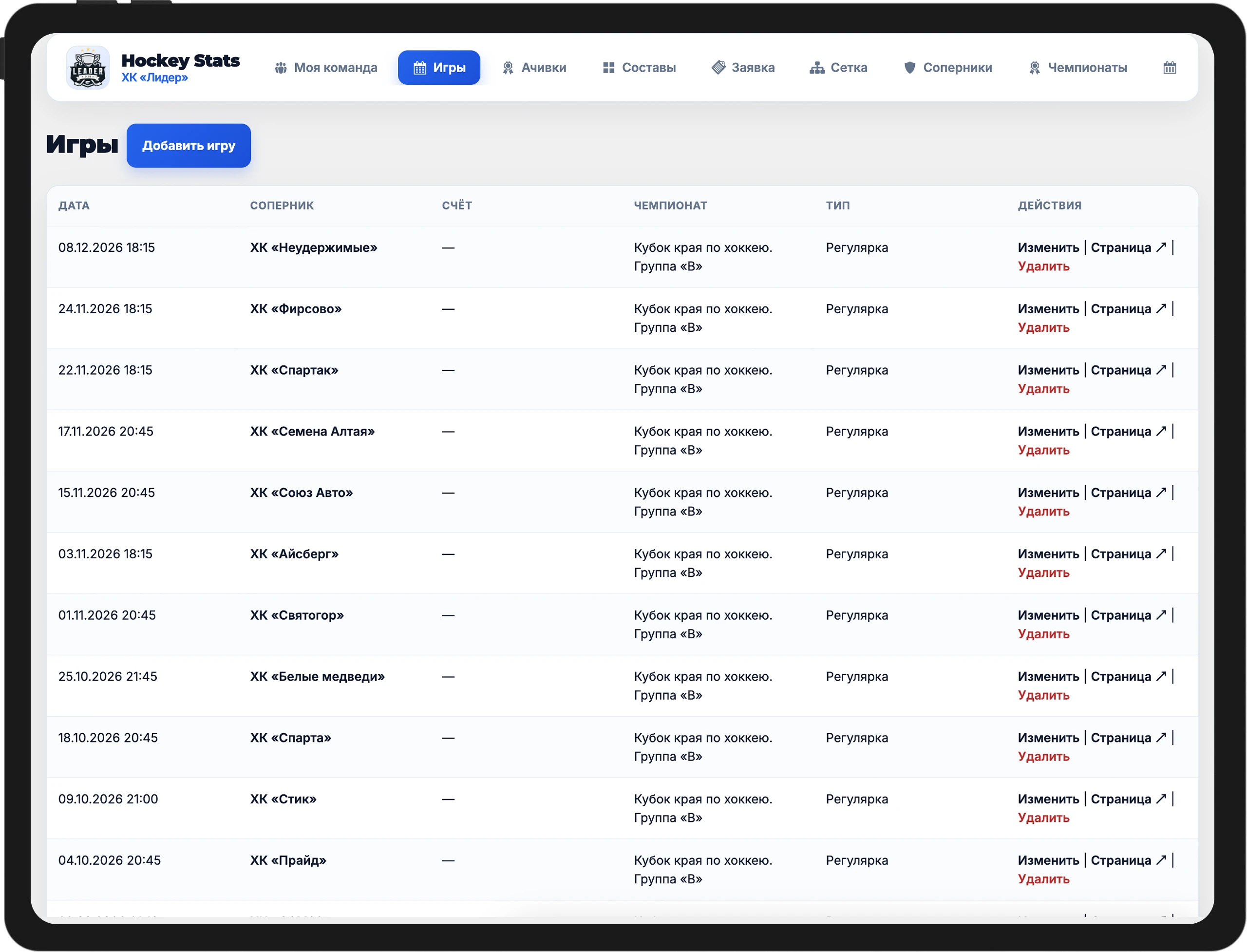
Task: Open Страница for ХК «Белые медведи»
Action: pyautogui.click(x=1128, y=676)
